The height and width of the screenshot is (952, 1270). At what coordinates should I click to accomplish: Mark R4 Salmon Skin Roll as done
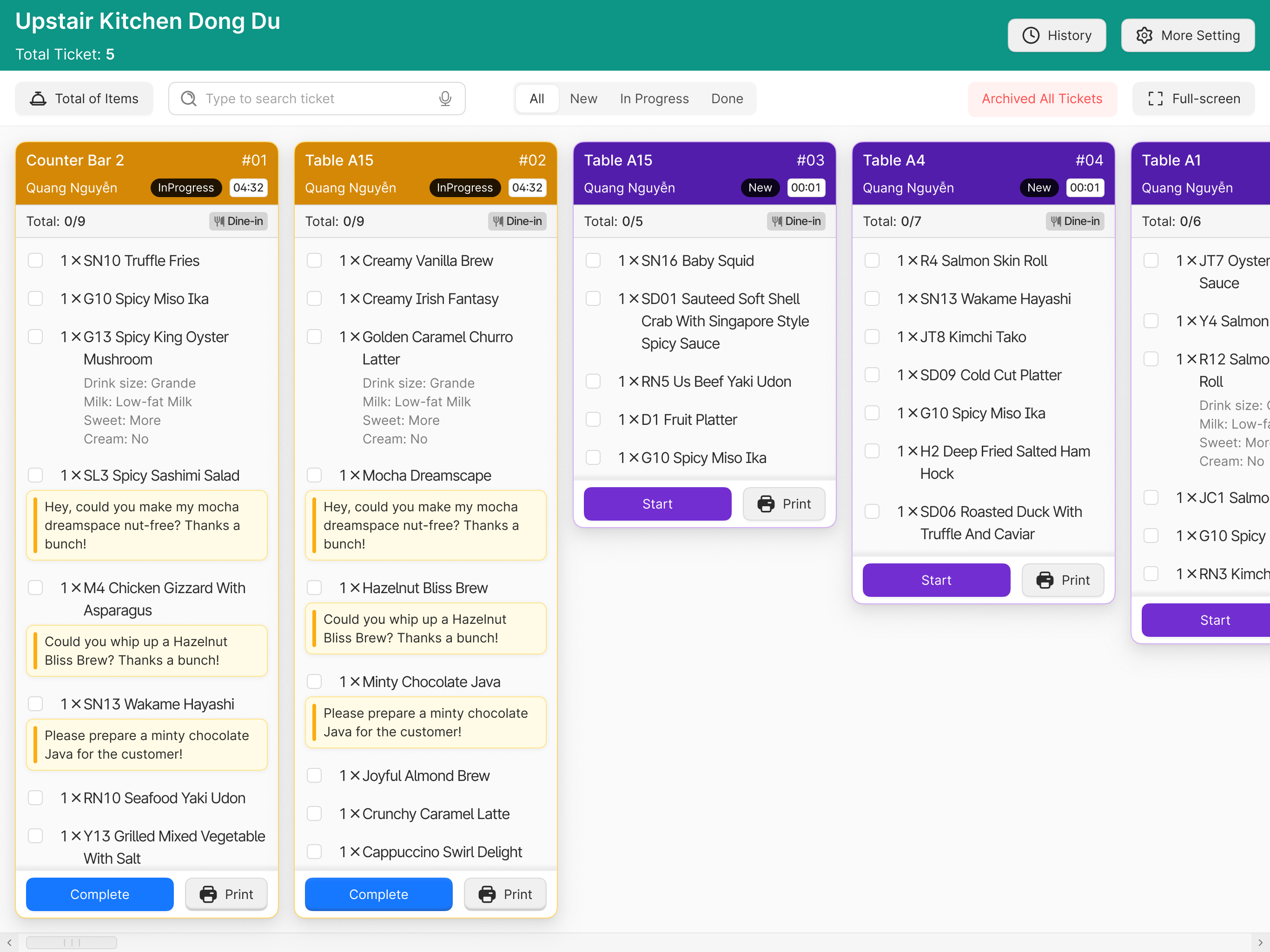point(873,261)
